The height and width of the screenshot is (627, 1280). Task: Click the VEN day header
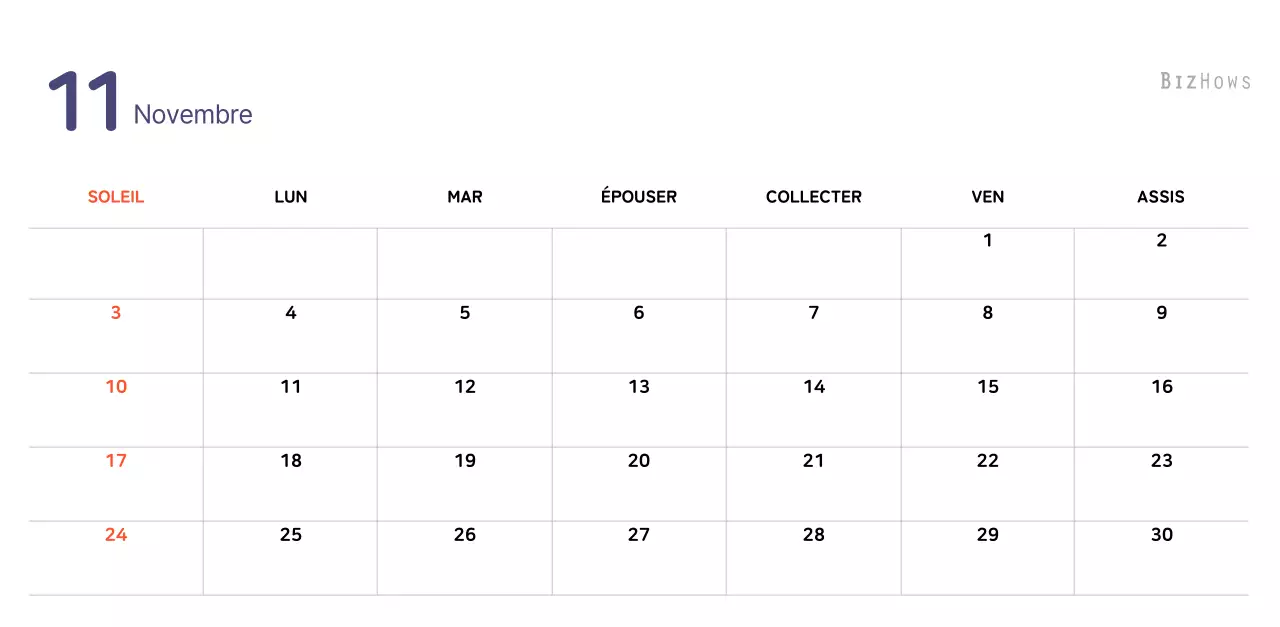988,197
